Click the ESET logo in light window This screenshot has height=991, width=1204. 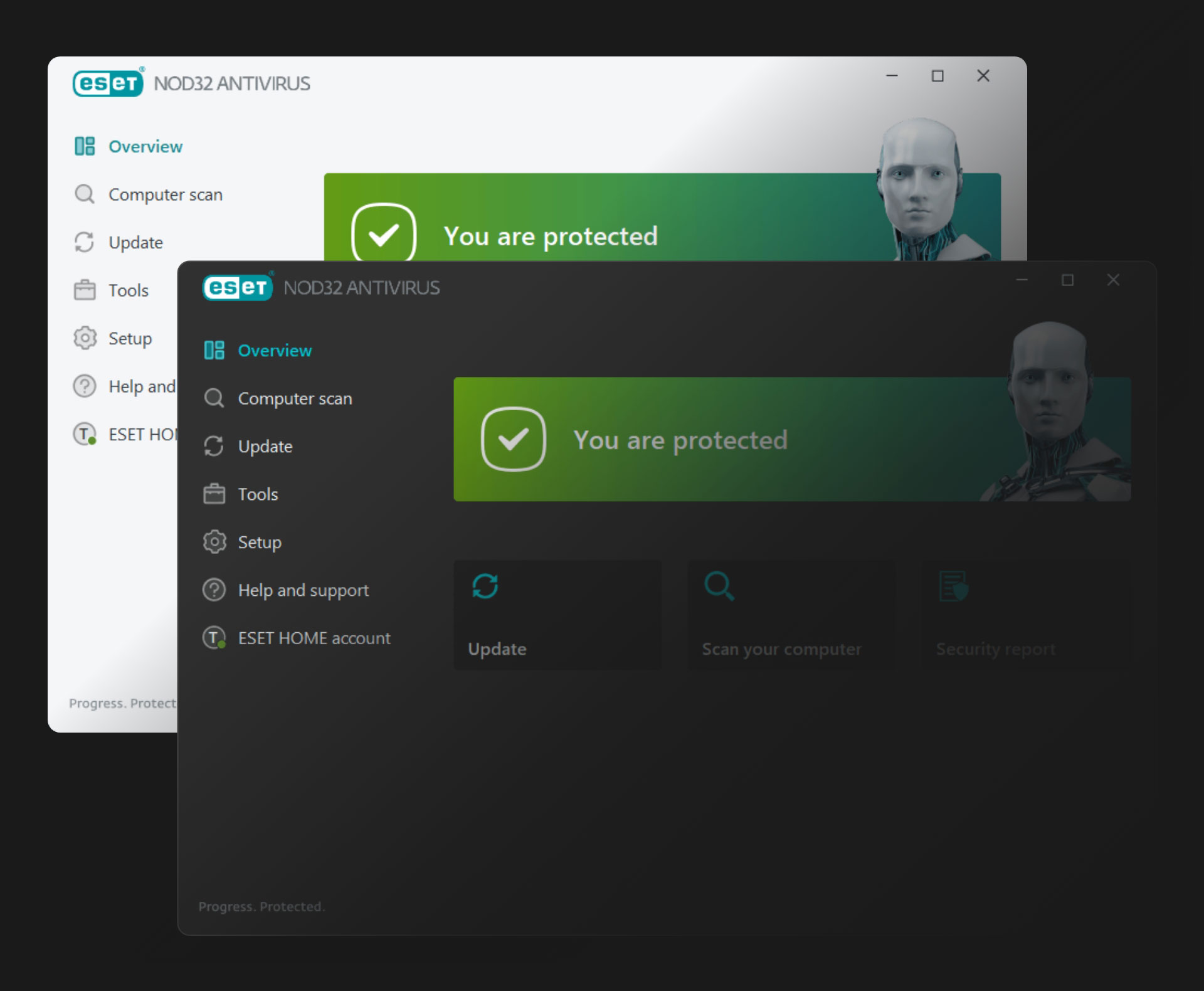pos(108,83)
